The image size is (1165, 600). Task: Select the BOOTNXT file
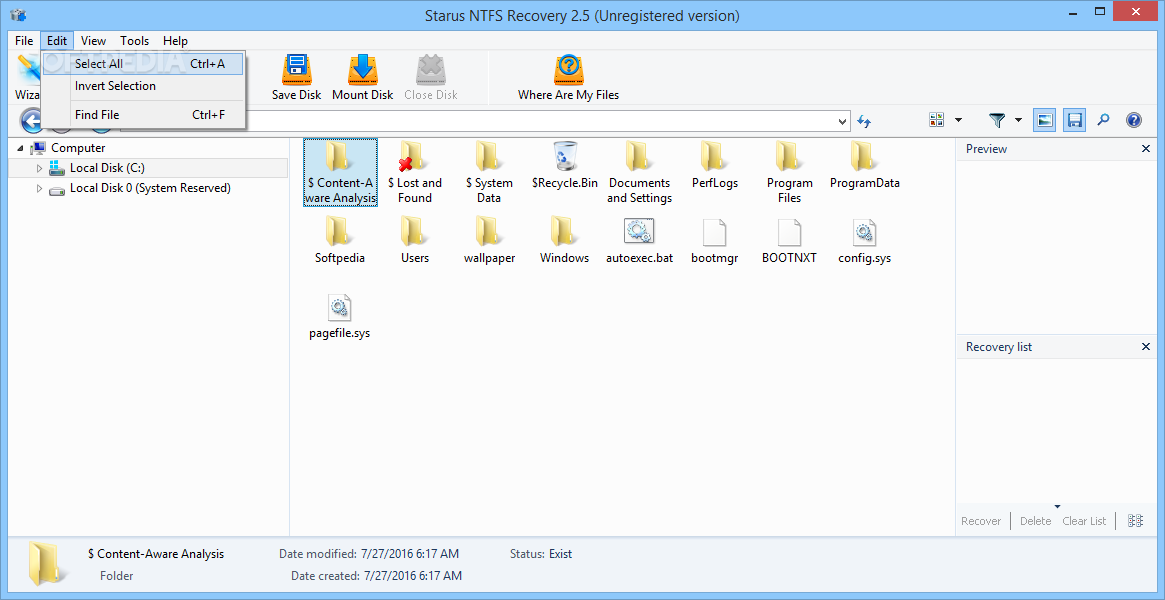tap(789, 241)
